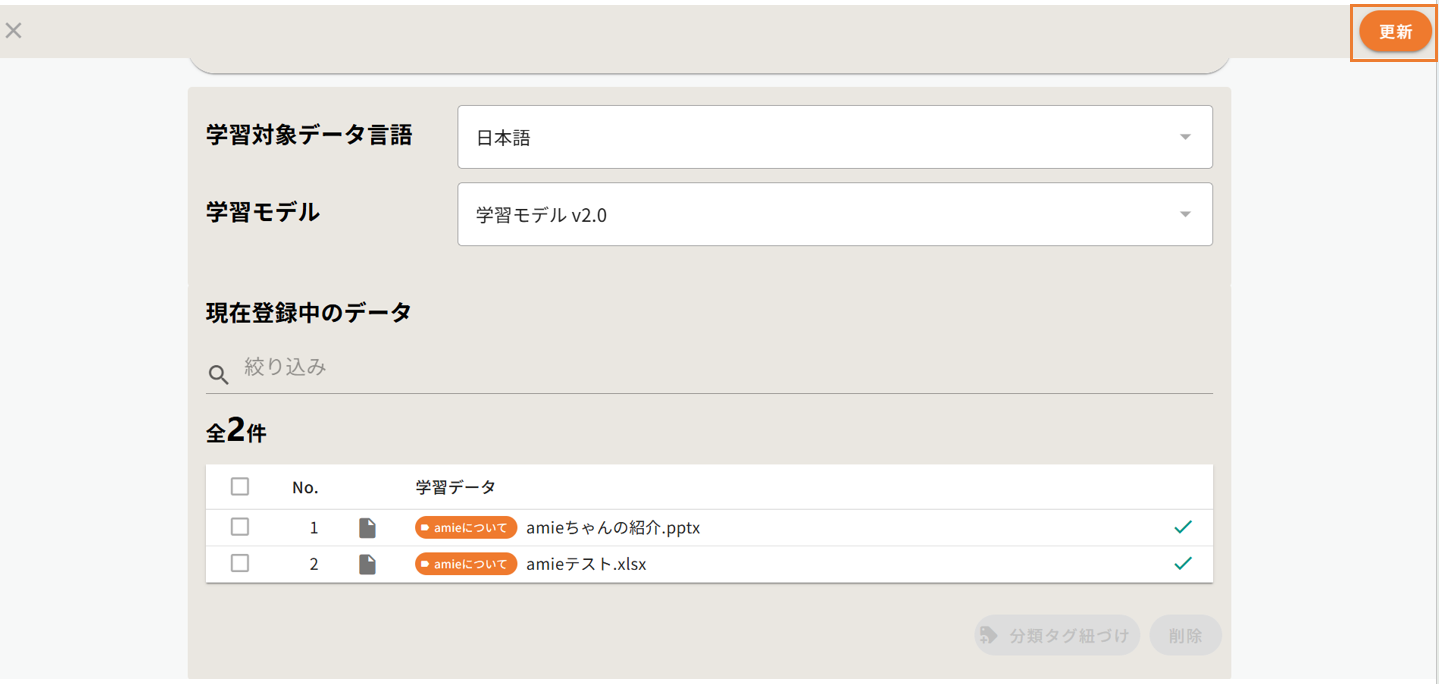1439x684 pixels.
Task: Toggle the select-all checkbox in table header
Action: (x=240, y=487)
